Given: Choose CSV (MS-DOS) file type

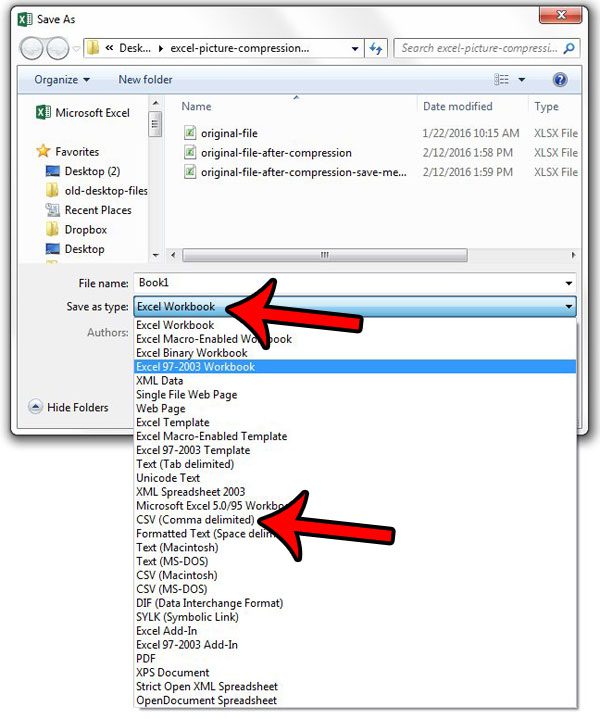Looking at the screenshot, I should (x=356, y=589).
